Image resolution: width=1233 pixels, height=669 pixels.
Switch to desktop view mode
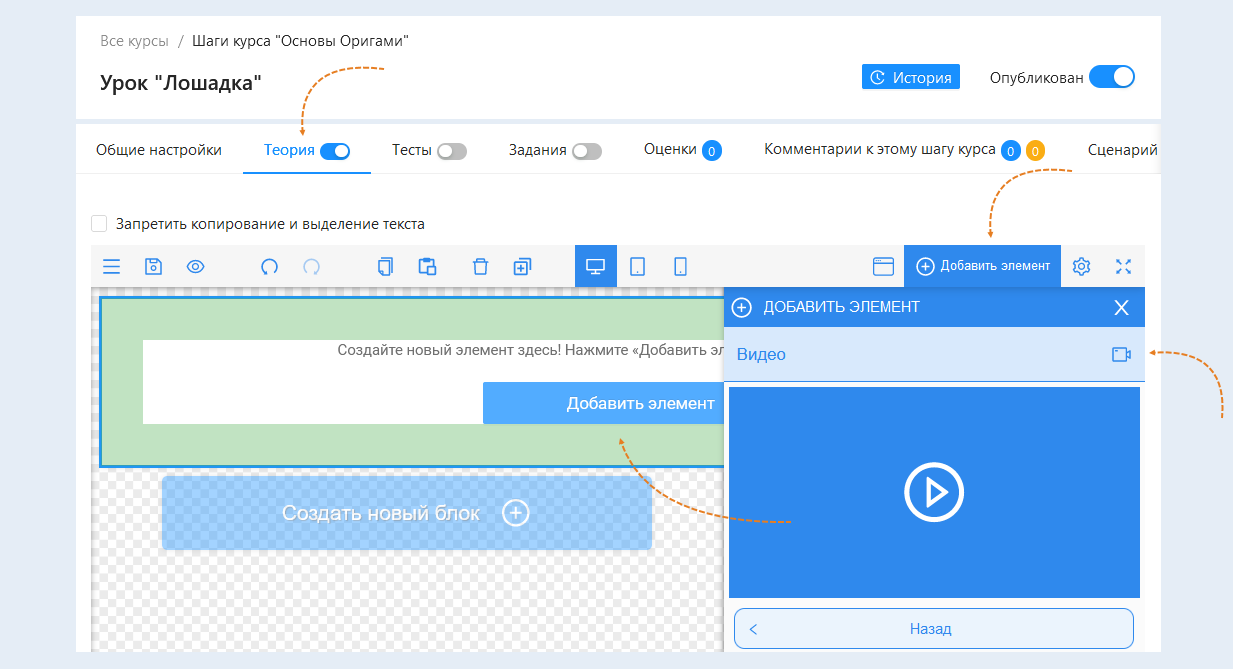click(x=595, y=266)
